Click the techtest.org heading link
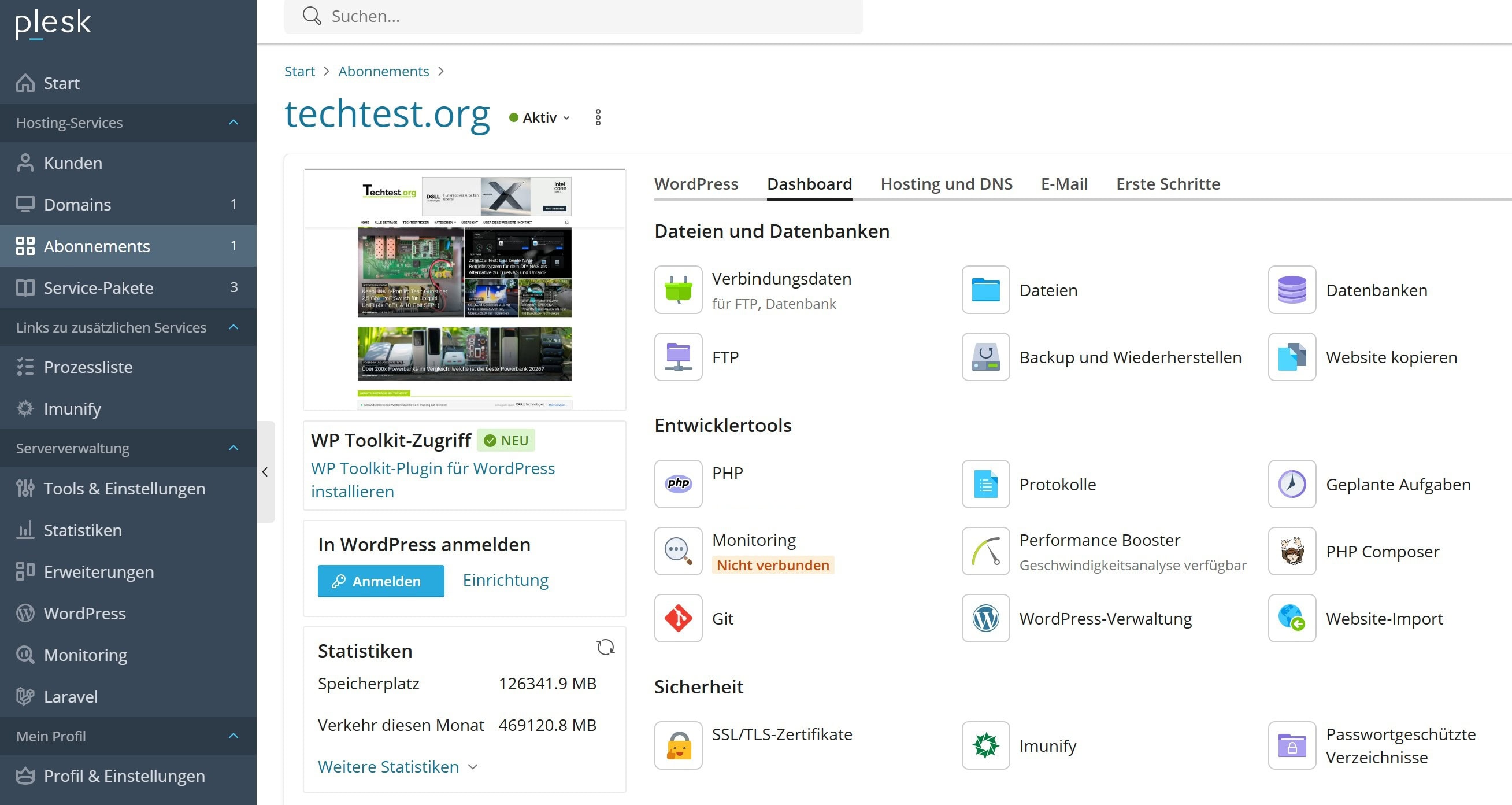 [387, 114]
